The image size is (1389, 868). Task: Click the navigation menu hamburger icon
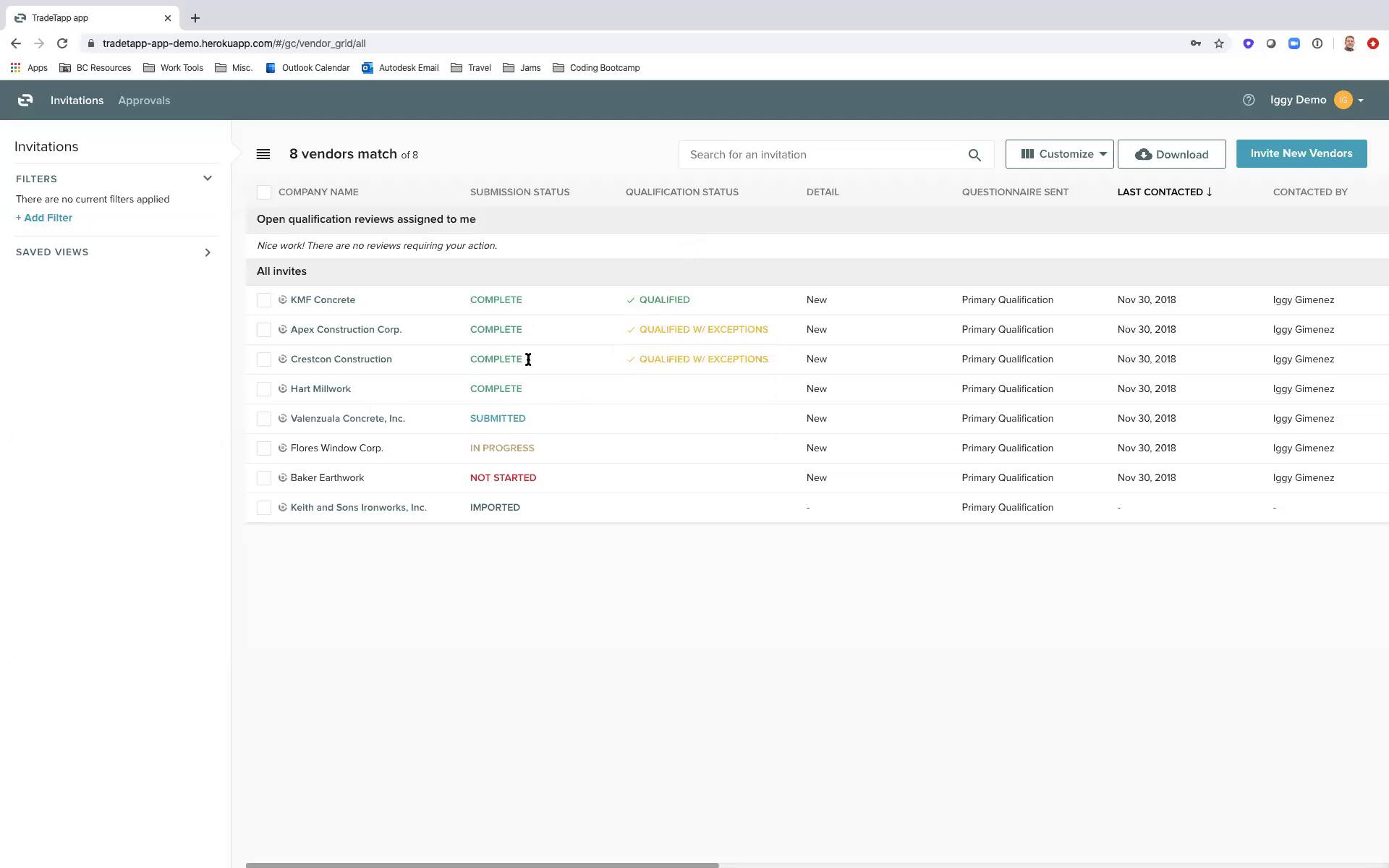coord(263,154)
